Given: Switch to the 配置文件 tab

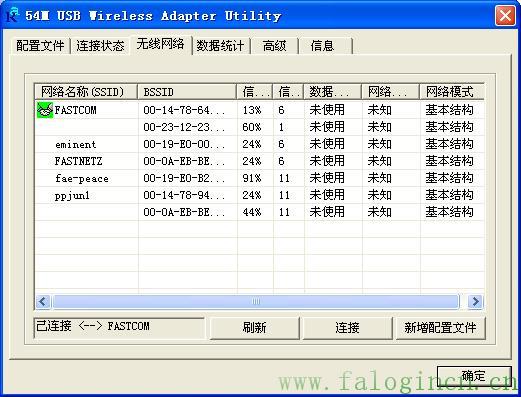Looking at the screenshot, I should point(40,46).
